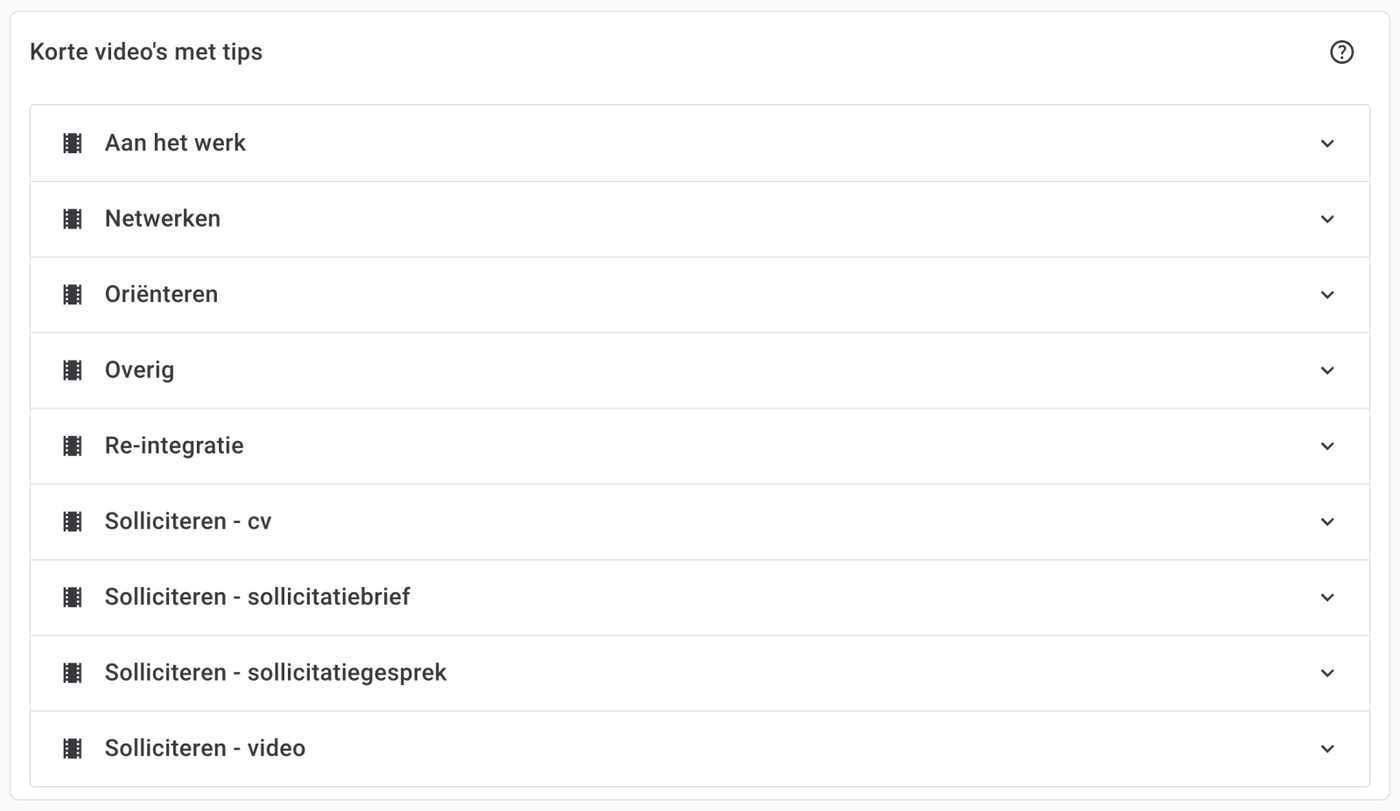Expand Netwerken using the chevron arrow
The width and height of the screenshot is (1400, 811).
1327,219
